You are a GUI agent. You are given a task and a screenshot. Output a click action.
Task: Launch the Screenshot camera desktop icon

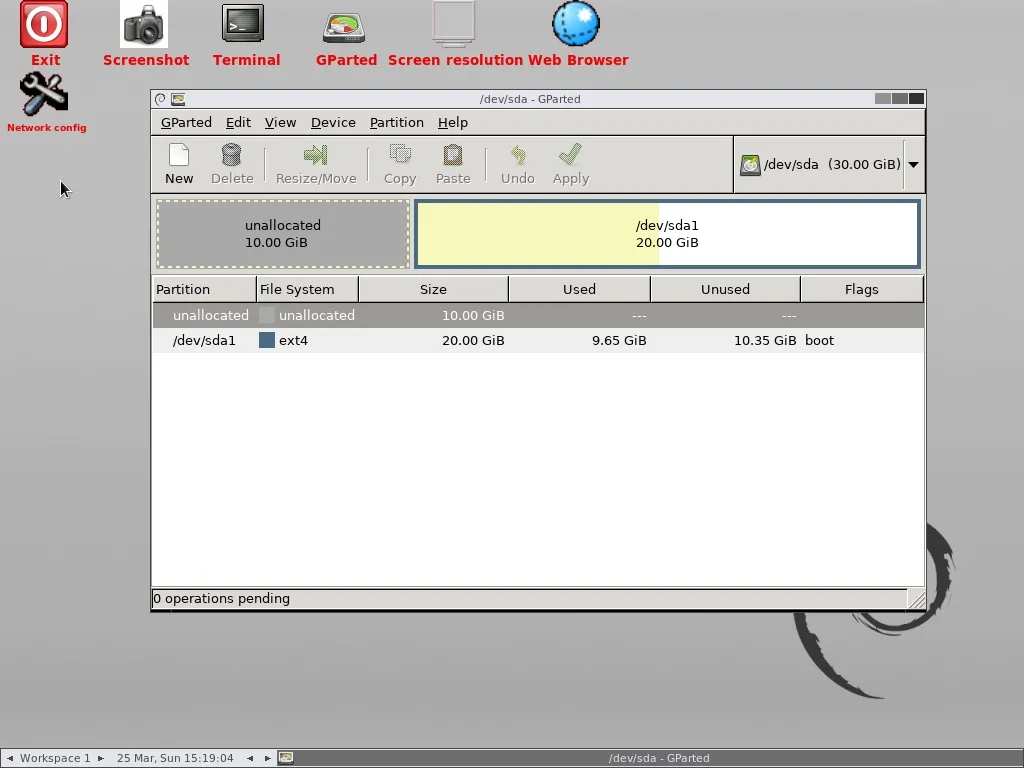[x=144, y=25]
